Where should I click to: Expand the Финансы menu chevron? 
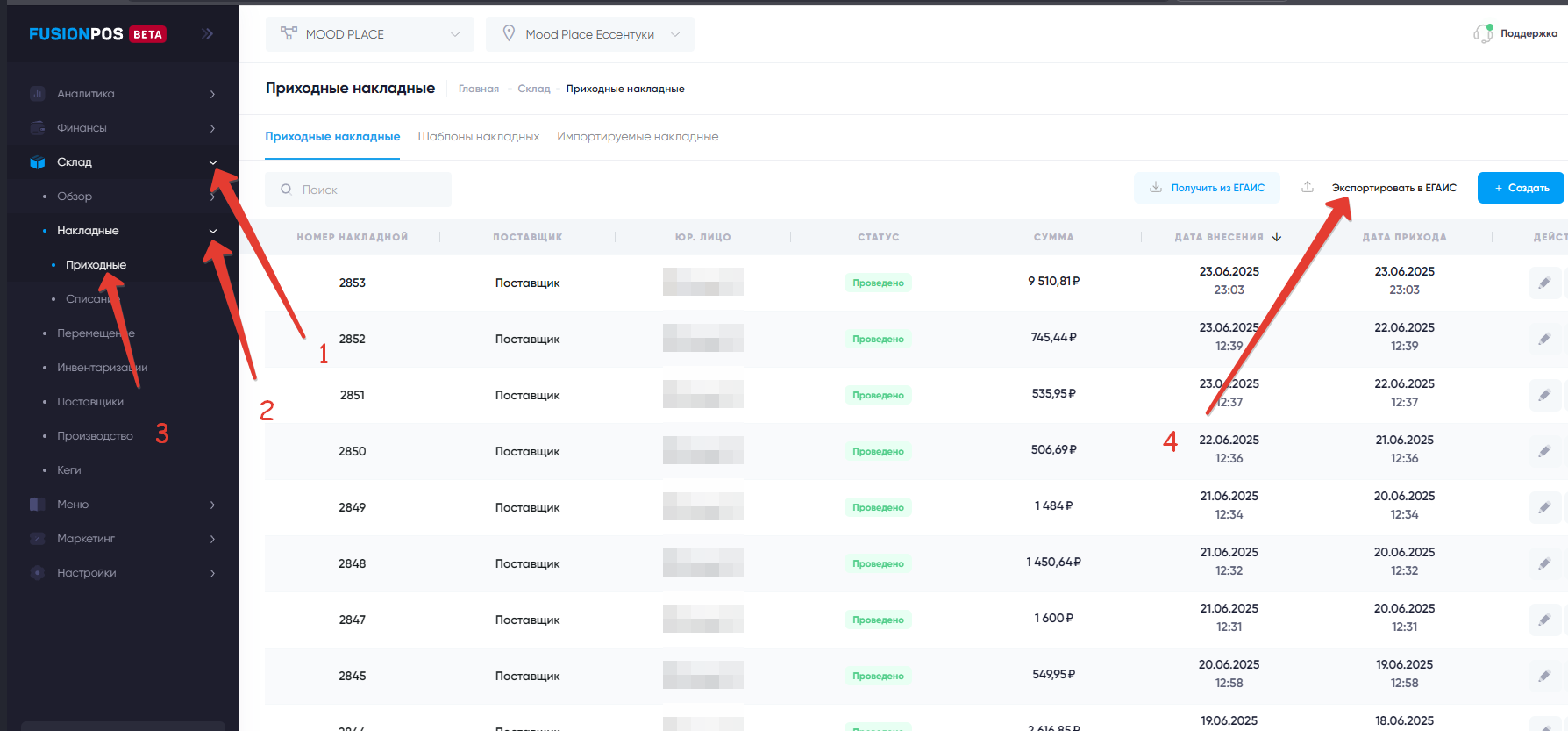tap(212, 128)
